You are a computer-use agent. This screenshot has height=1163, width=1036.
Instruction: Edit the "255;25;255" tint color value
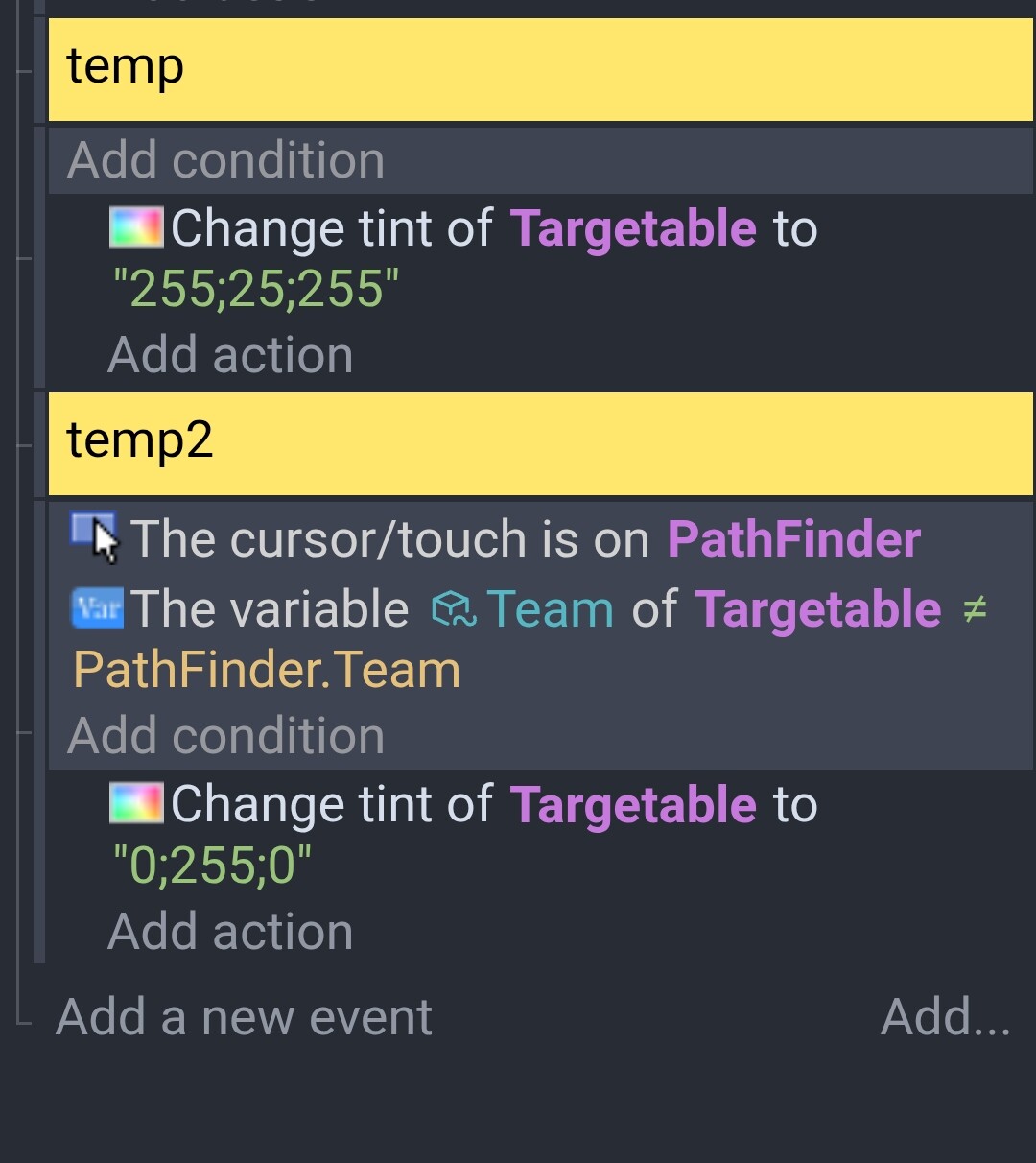pyautogui.click(x=256, y=289)
